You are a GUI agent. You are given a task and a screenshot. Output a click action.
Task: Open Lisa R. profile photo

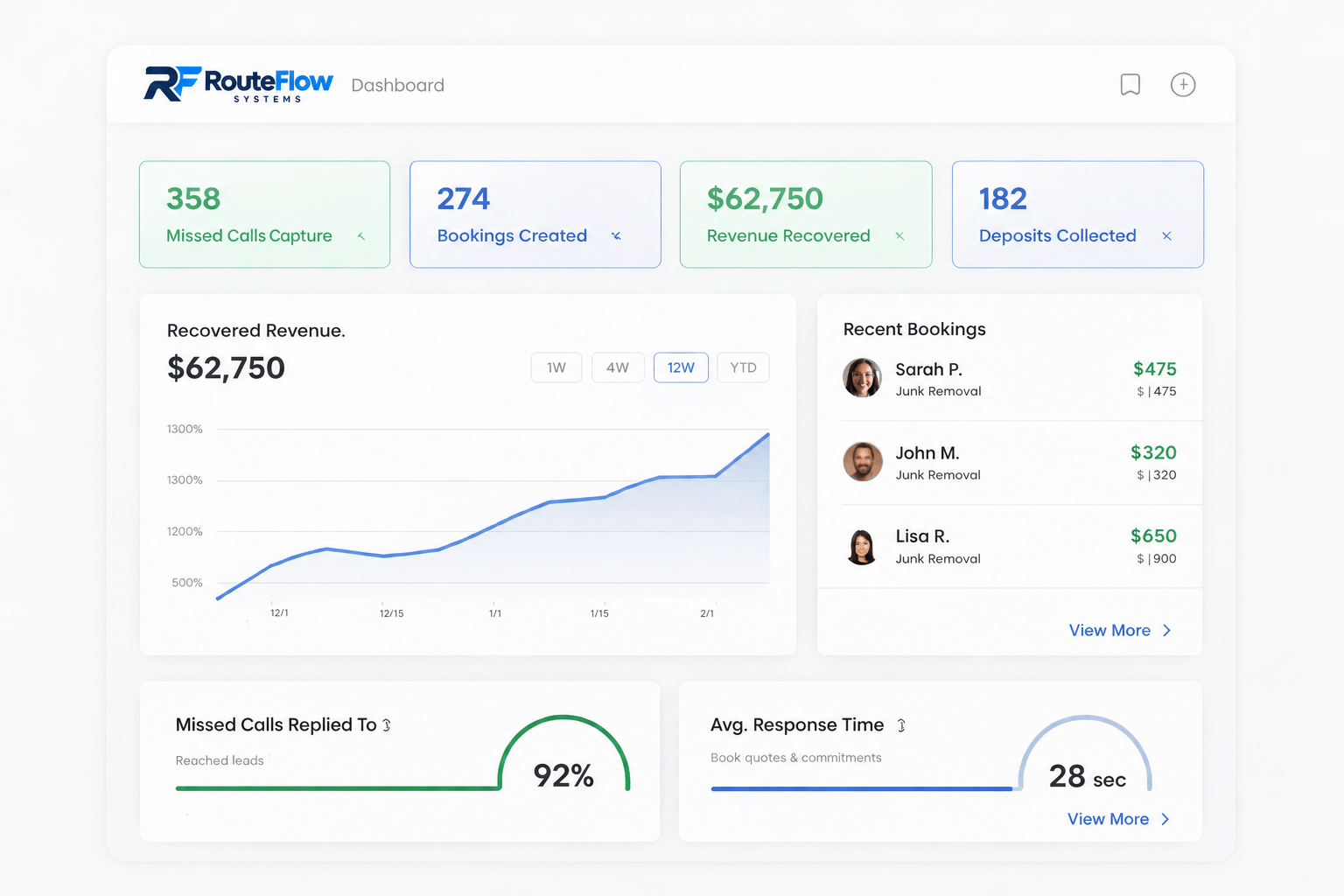(862, 546)
